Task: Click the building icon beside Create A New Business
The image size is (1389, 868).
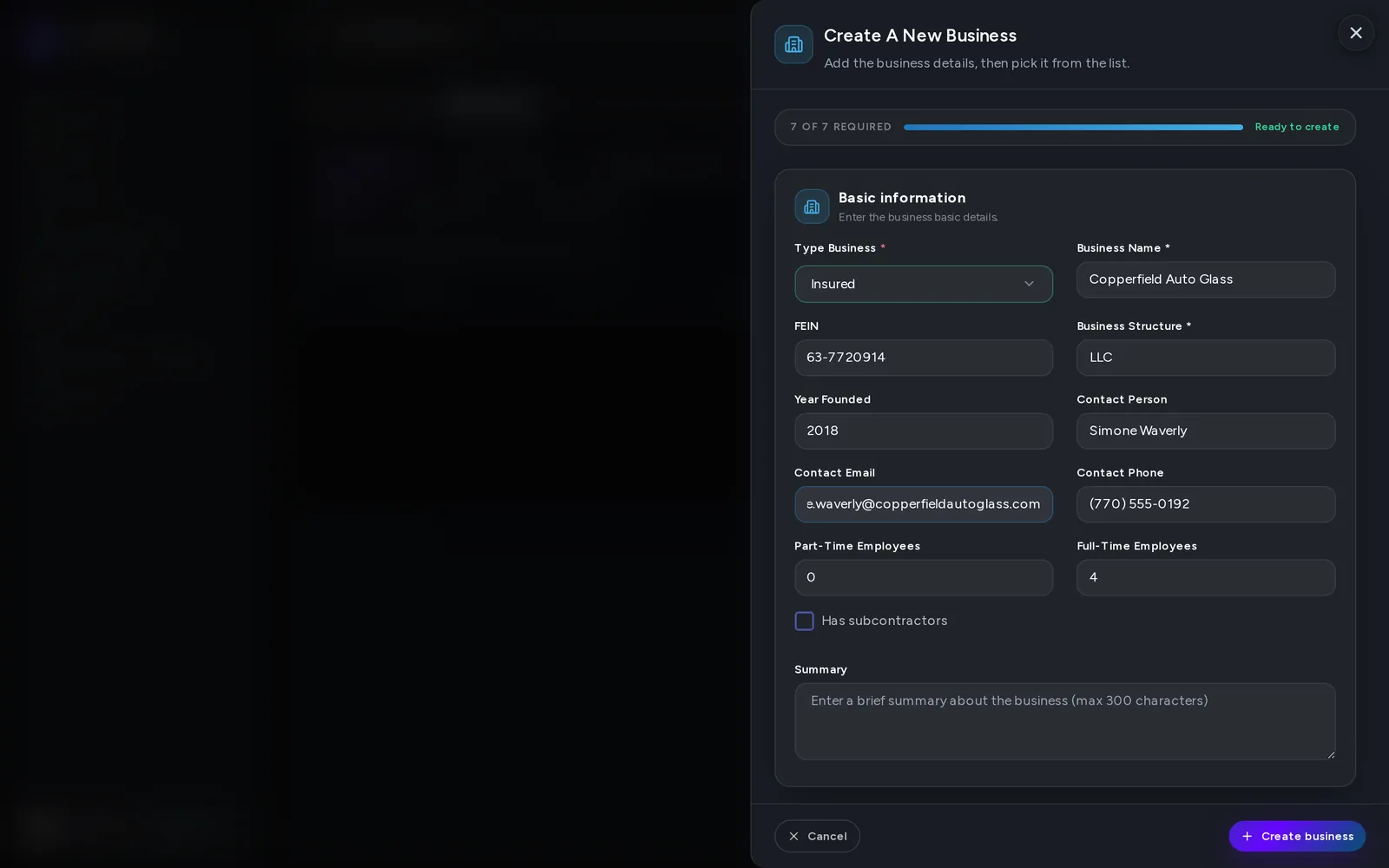Action: [793, 44]
